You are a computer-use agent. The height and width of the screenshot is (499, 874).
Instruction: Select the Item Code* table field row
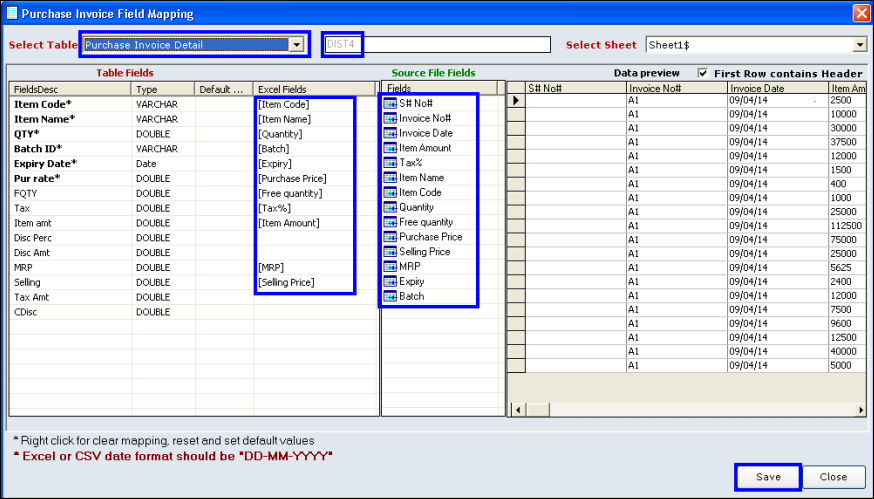click(x=194, y=104)
